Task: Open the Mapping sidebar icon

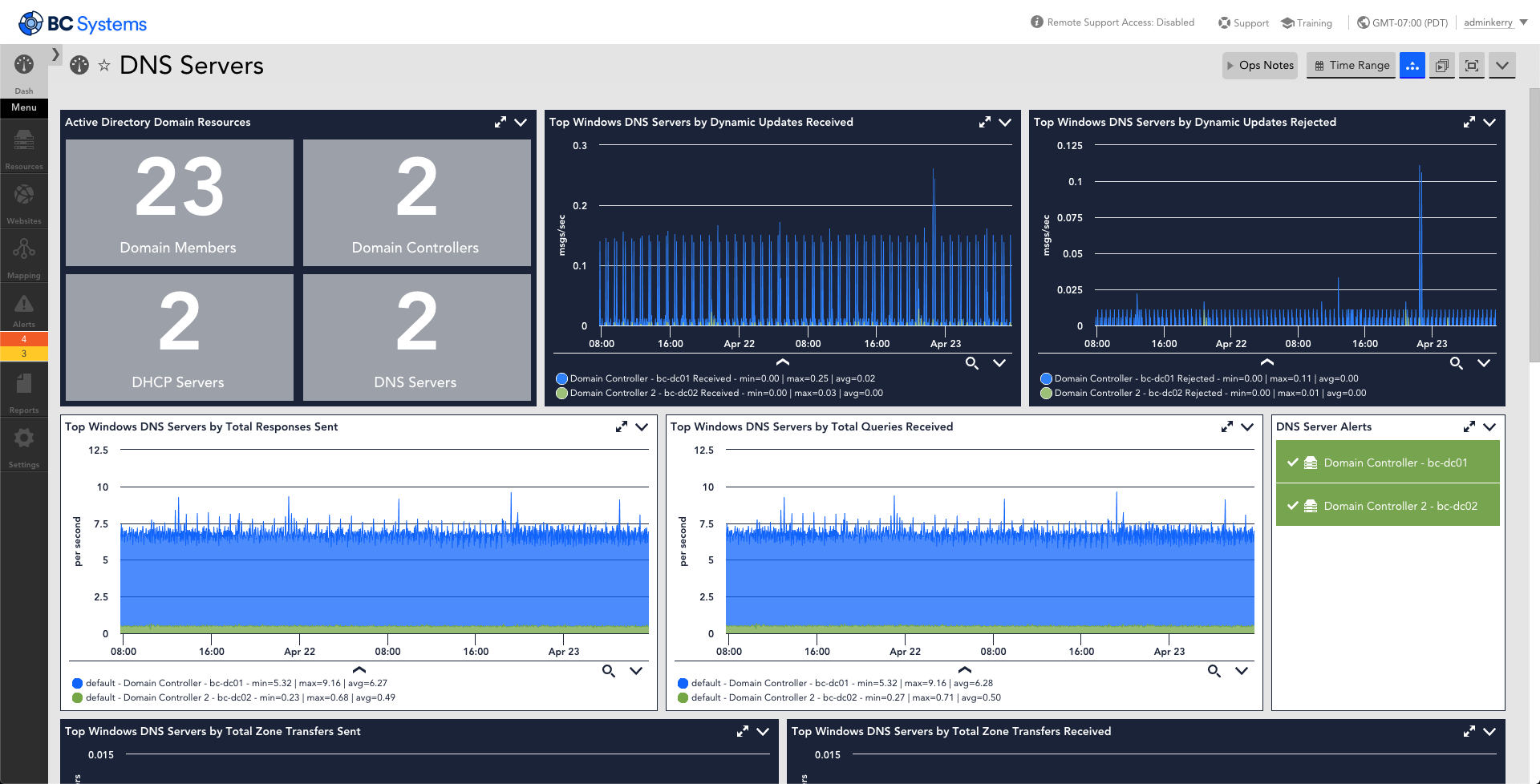Action: tap(24, 255)
